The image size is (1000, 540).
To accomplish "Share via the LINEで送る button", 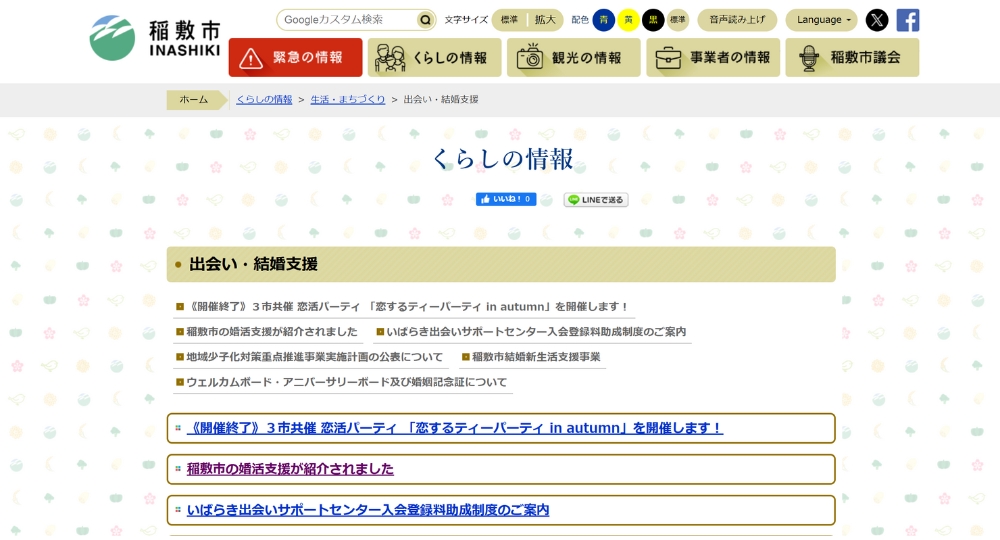I will pos(596,200).
